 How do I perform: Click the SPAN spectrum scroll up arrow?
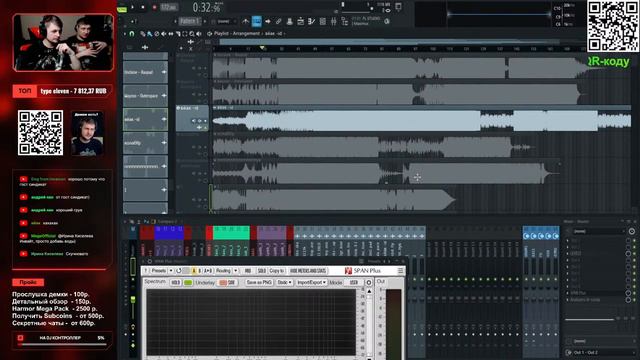click(x=369, y=291)
